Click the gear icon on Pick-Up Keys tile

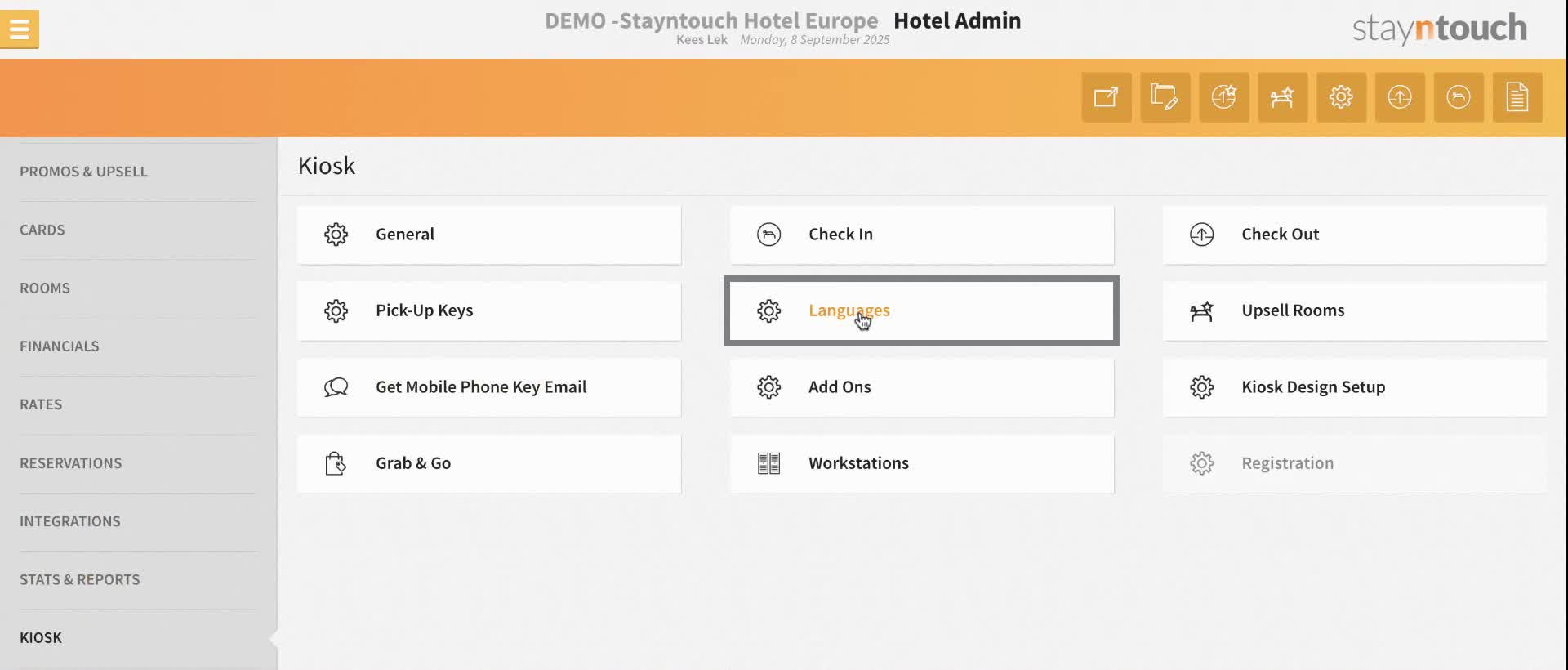pyautogui.click(x=336, y=310)
